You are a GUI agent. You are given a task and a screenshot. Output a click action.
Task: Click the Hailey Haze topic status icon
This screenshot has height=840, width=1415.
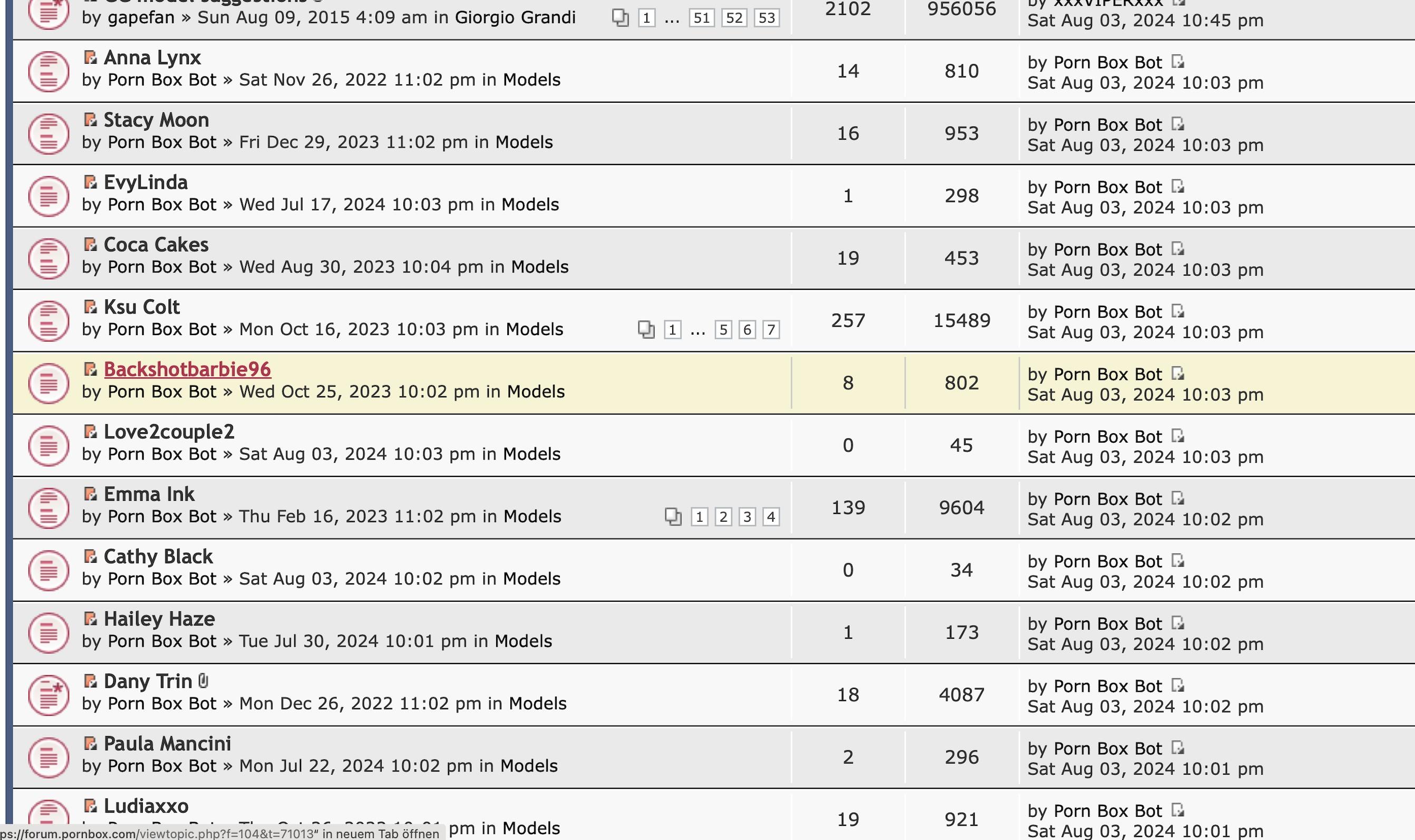coord(48,633)
